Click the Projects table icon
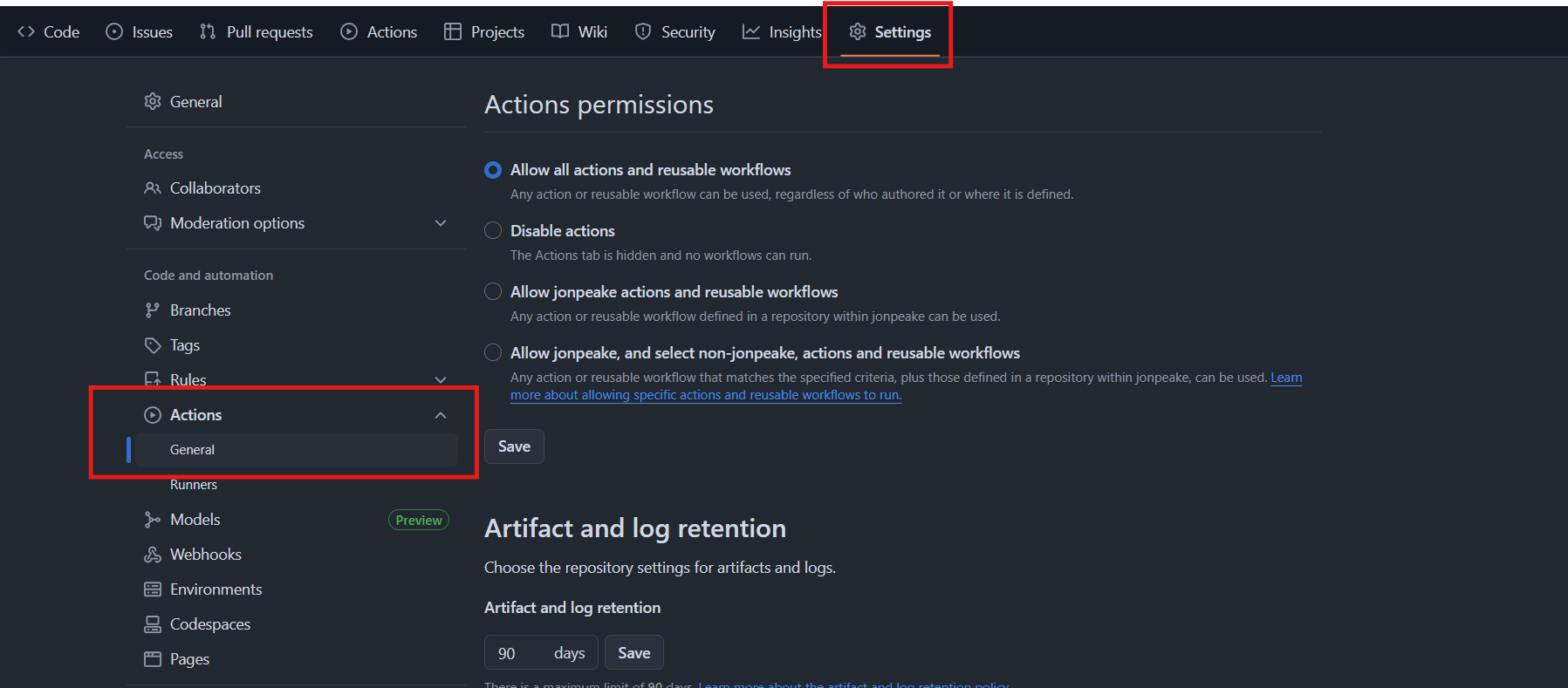This screenshot has width=1568, height=688. pos(453,32)
